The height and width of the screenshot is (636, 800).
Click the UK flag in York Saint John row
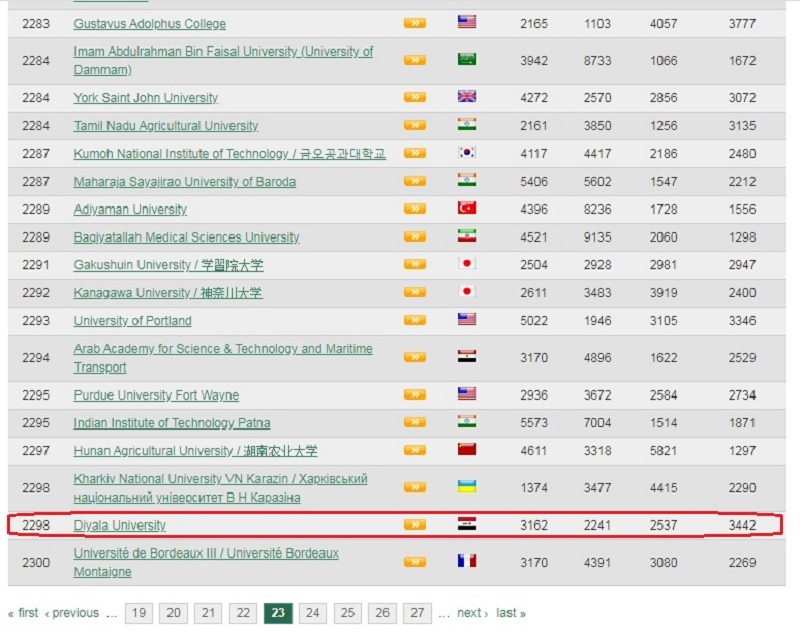coord(467,96)
